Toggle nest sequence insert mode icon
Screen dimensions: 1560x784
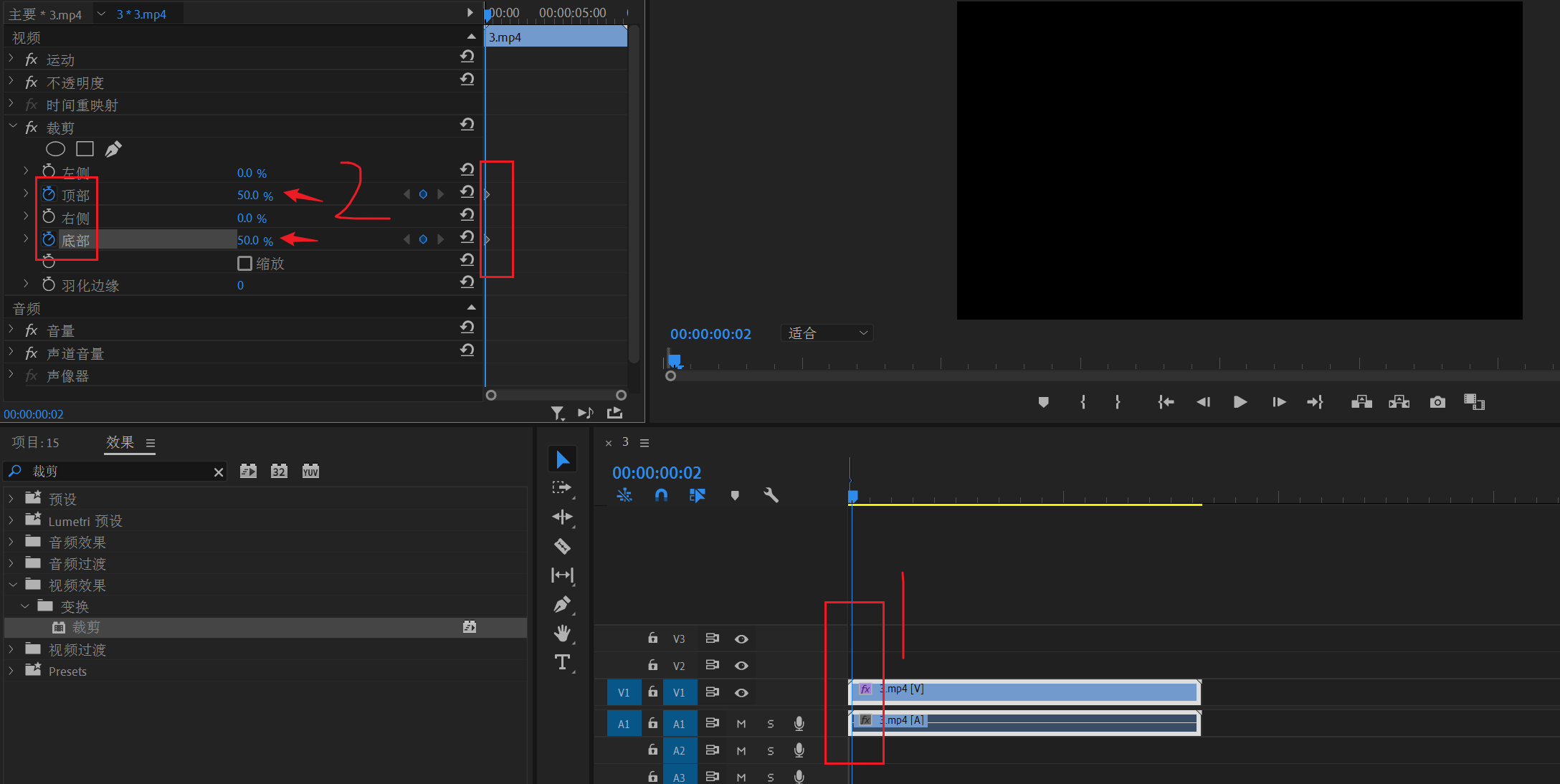(x=624, y=495)
